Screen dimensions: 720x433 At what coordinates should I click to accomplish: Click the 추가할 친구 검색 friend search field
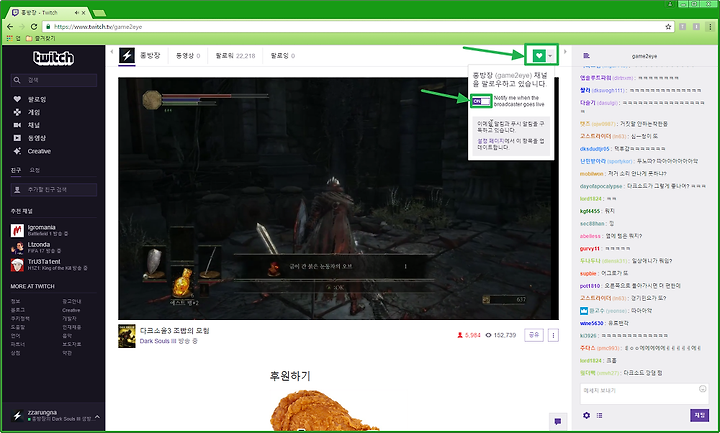[x=54, y=189]
